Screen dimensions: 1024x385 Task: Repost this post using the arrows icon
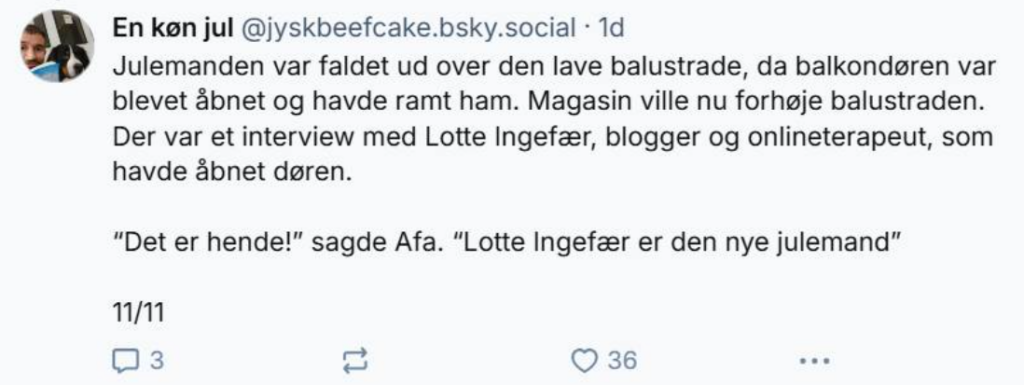click(x=355, y=360)
